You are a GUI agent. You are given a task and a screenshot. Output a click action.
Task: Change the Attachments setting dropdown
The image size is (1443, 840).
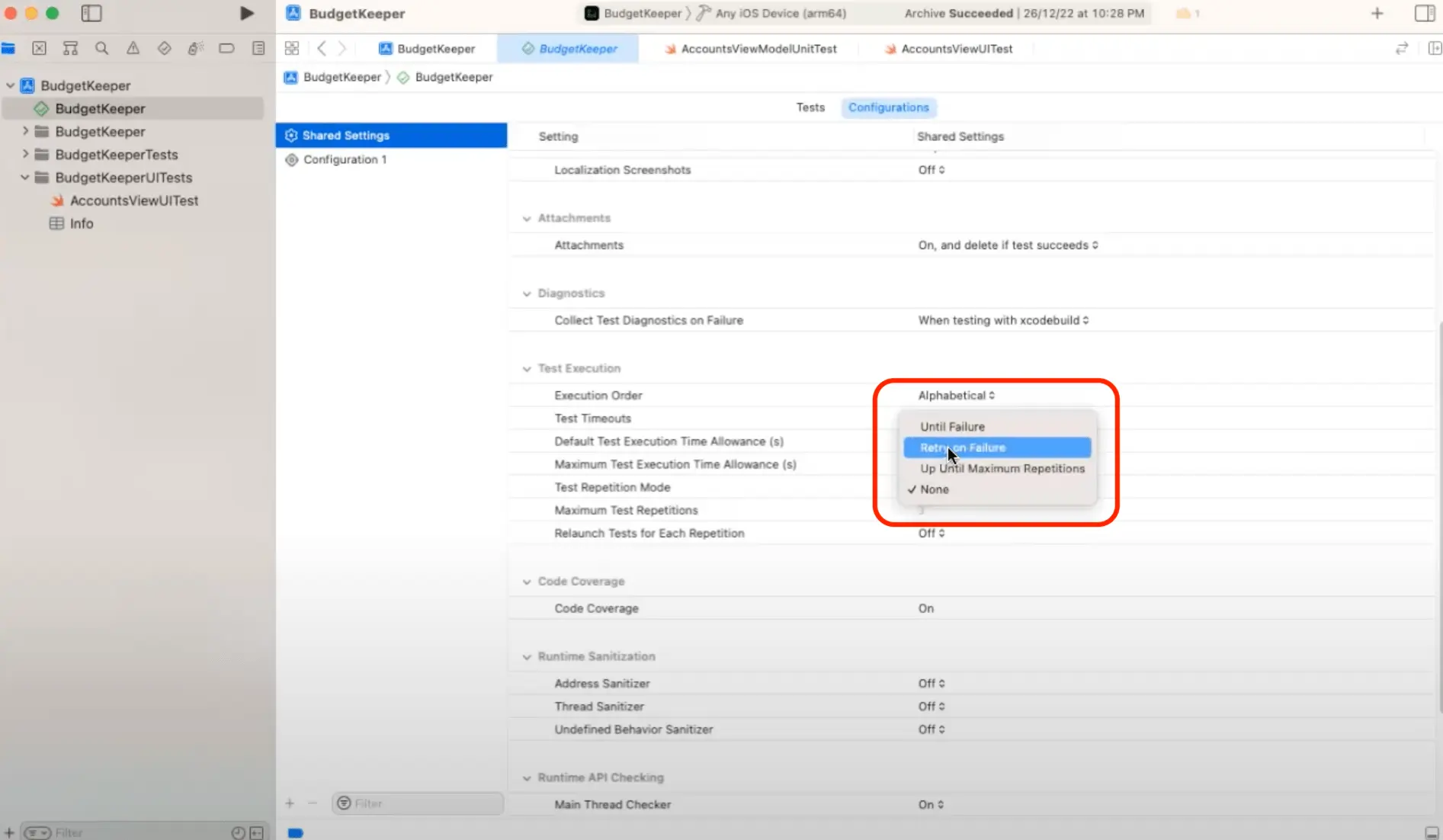[x=1008, y=245]
